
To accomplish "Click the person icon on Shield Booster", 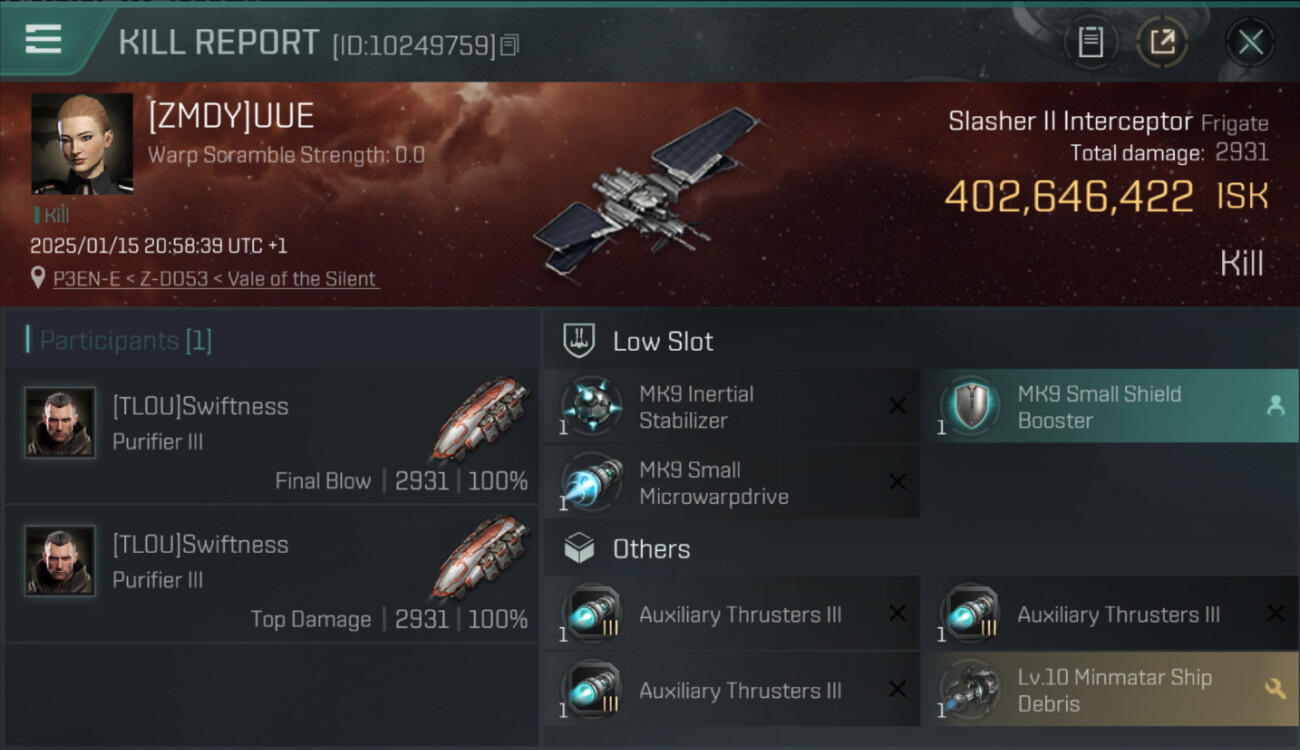I will point(1275,405).
